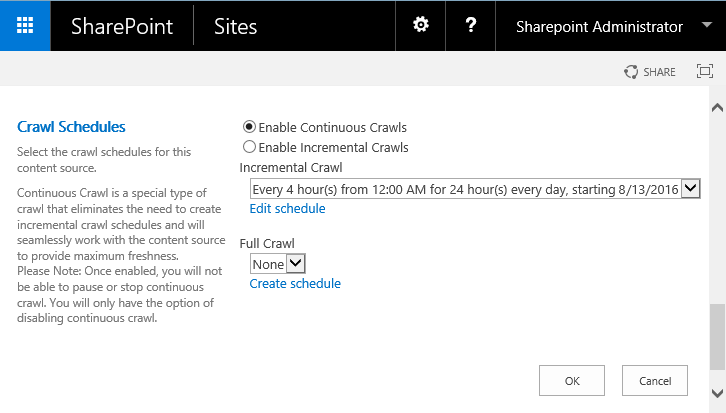Click the OK button

[x=572, y=381]
